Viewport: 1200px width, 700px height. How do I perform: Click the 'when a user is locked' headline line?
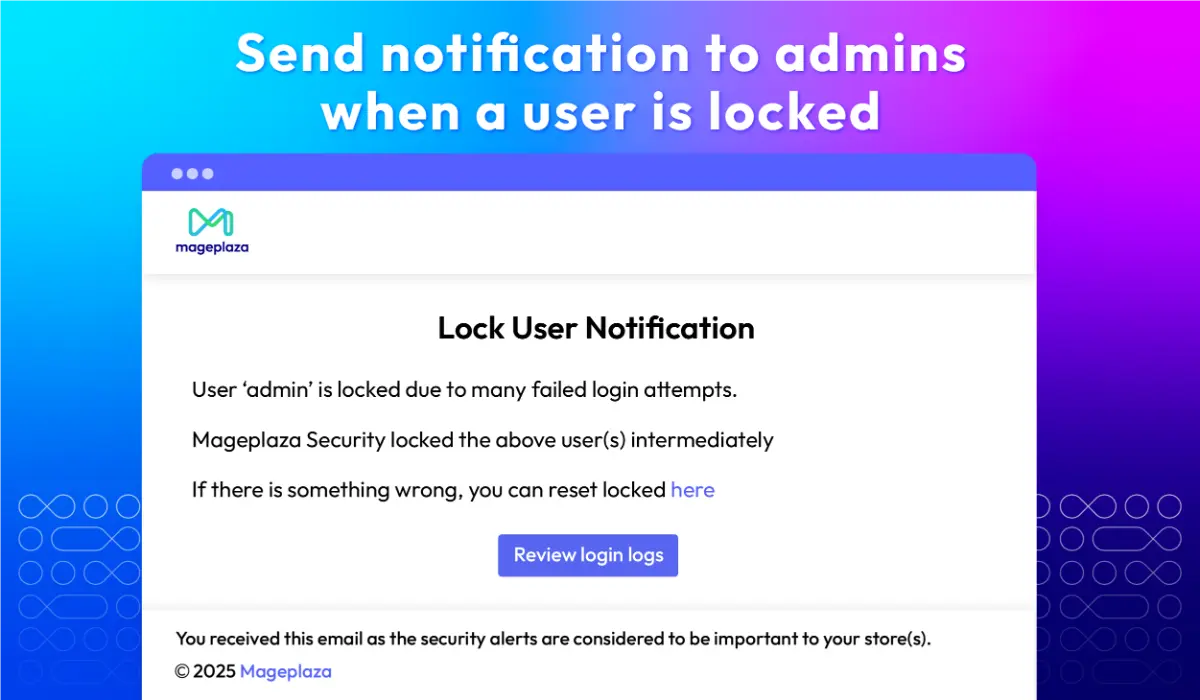tap(600, 111)
